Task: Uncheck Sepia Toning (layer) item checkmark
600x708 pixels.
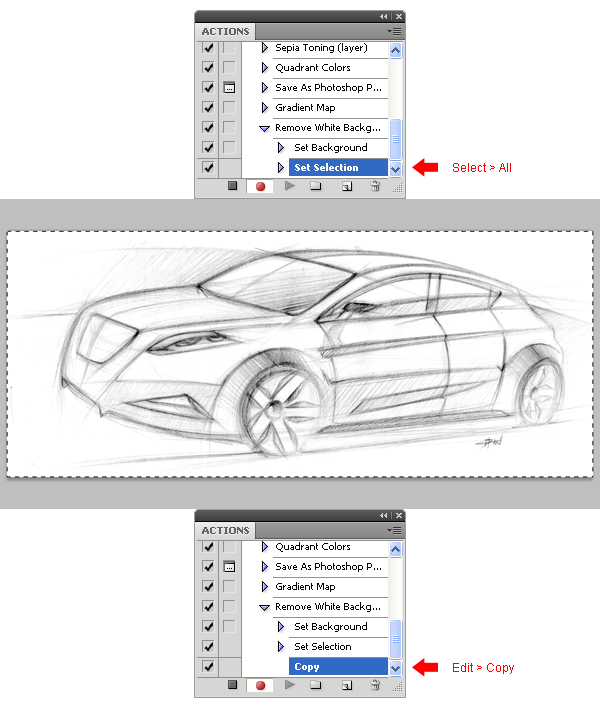Action: click(208, 47)
